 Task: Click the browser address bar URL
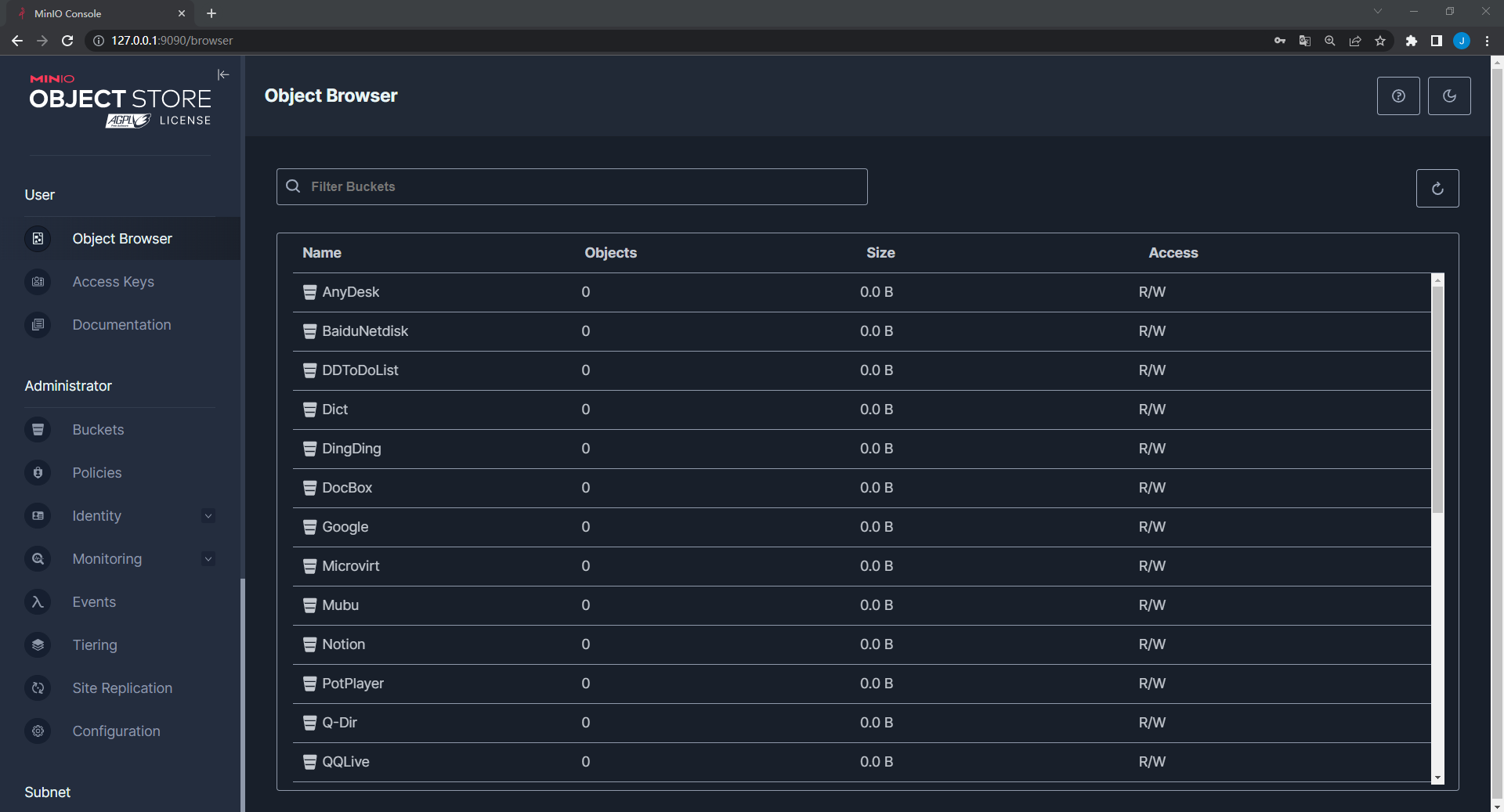[x=172, y=41]
